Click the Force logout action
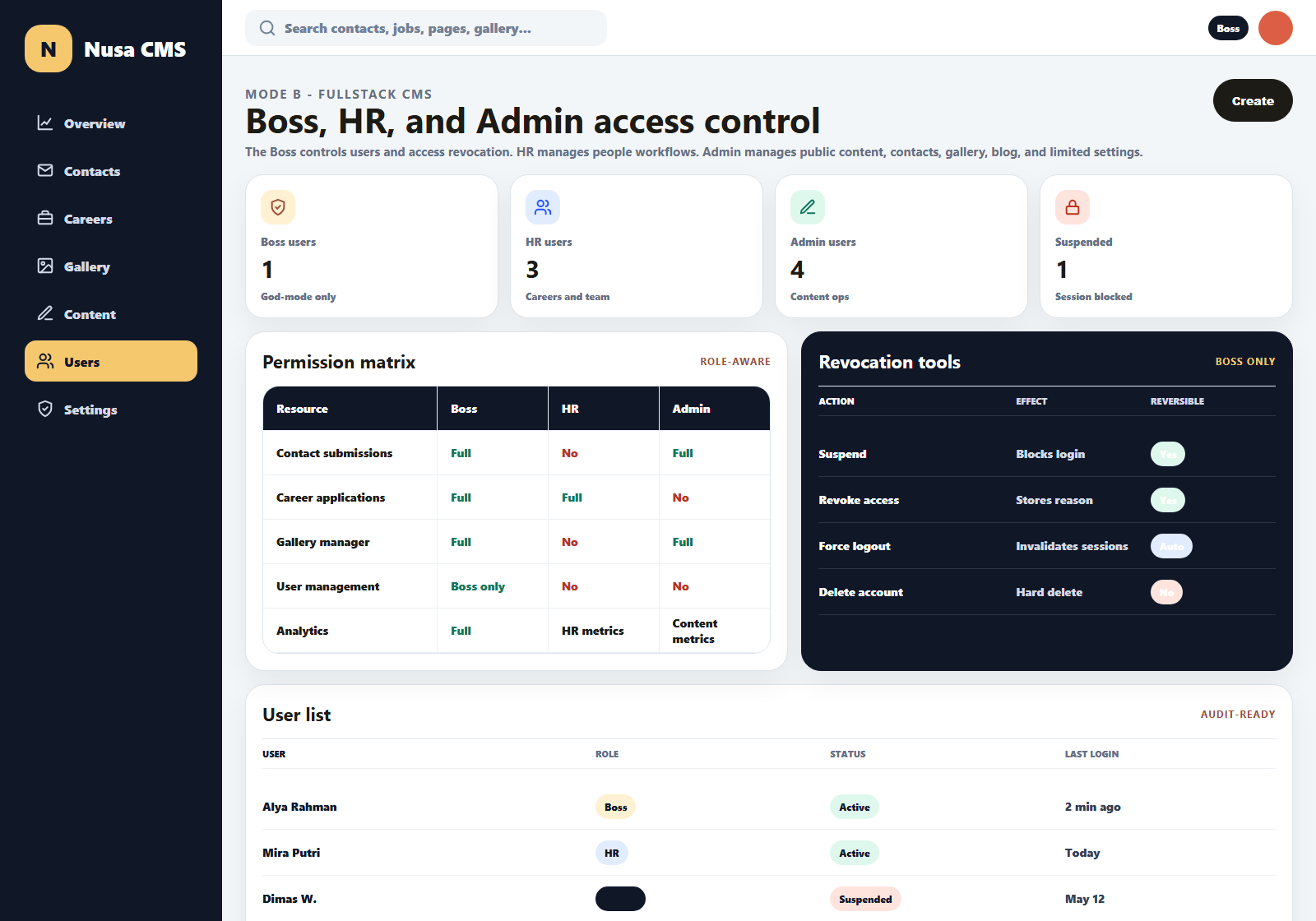 coord(855,546)
